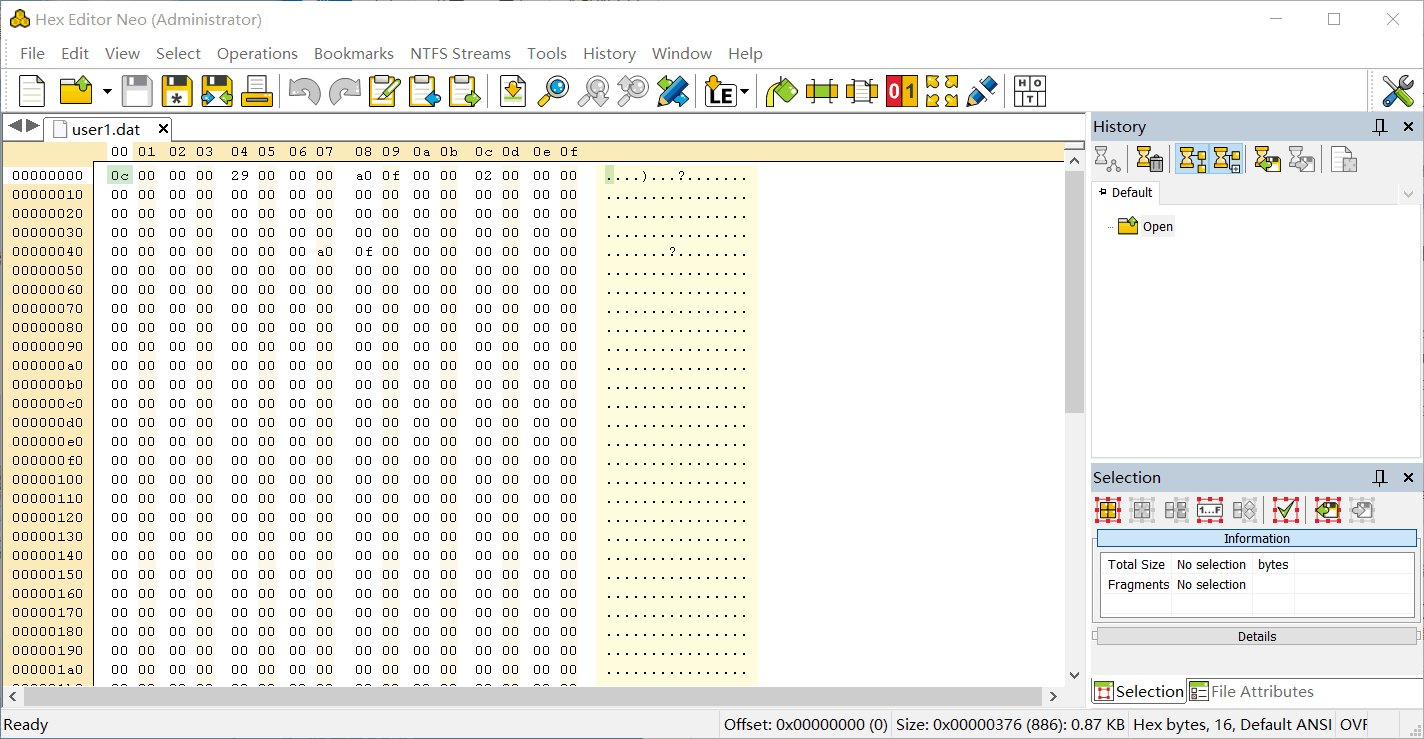Select the user1.dat document tab

point(105,129)
